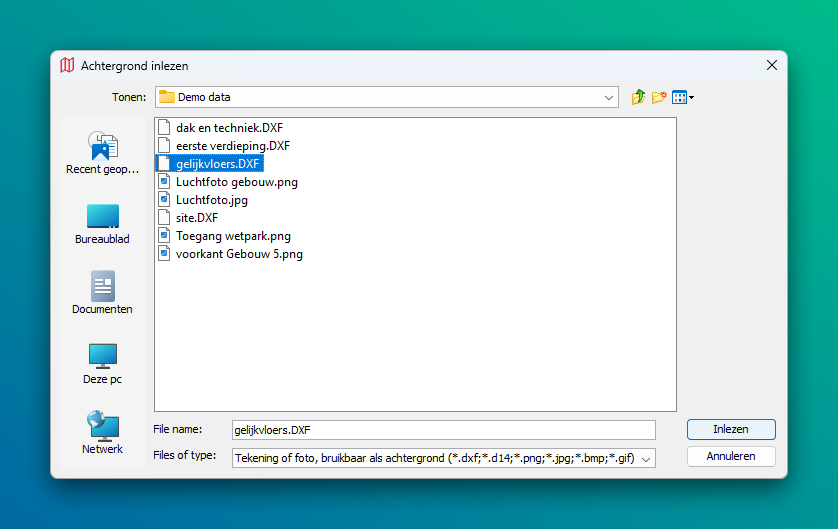Browse Netwerk location in sidebar

click(x=103, y=433)
